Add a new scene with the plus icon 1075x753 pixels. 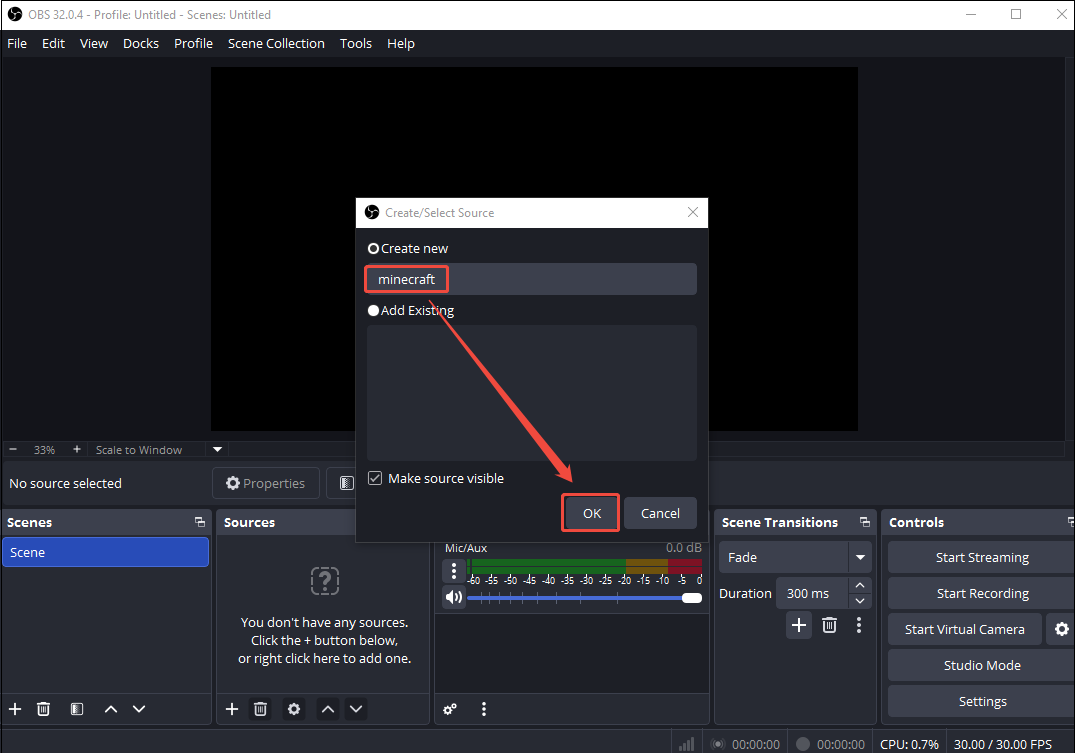14,708
